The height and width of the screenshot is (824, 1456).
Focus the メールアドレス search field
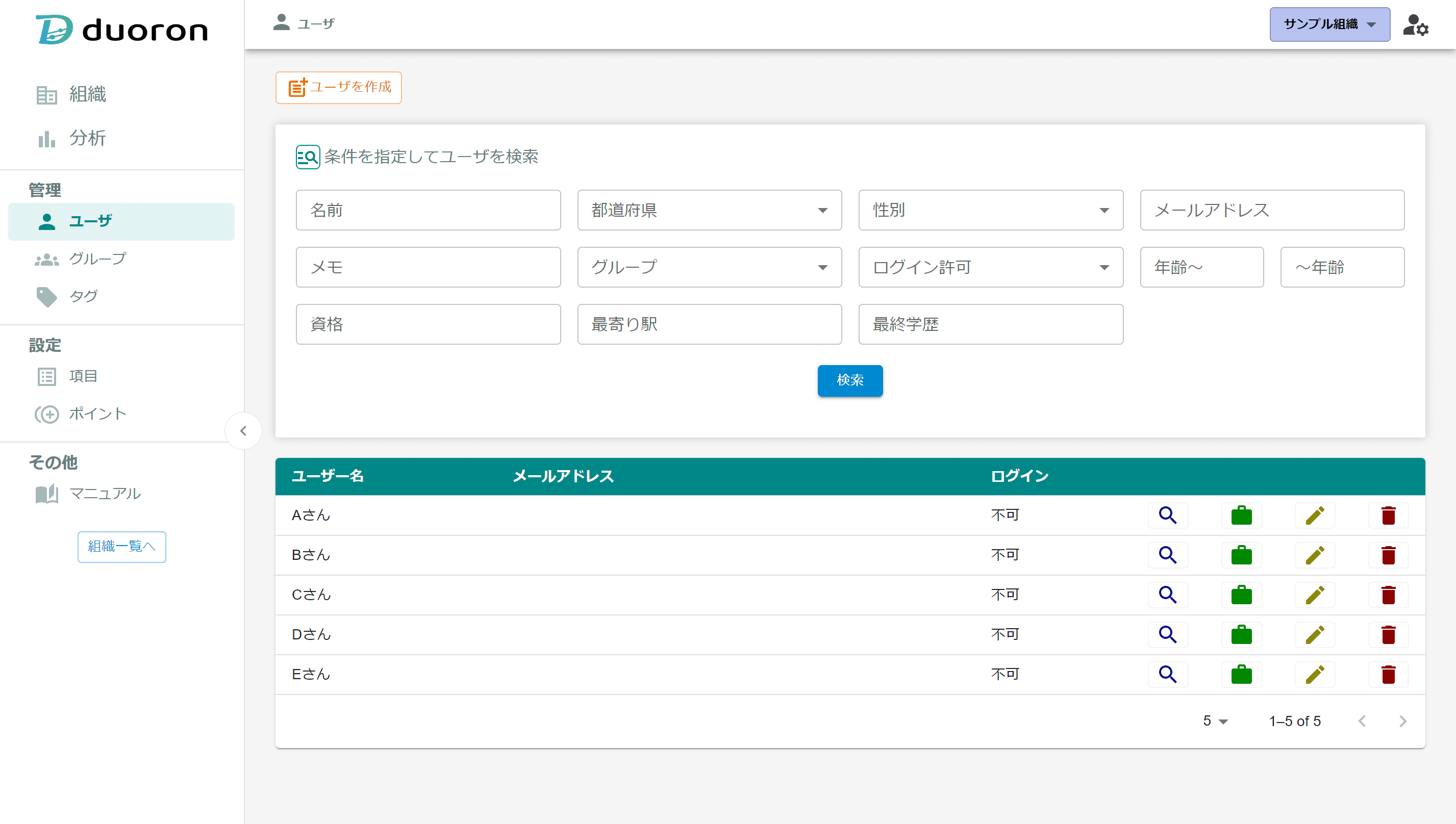pyautogui.click(x=1272, y=210)
